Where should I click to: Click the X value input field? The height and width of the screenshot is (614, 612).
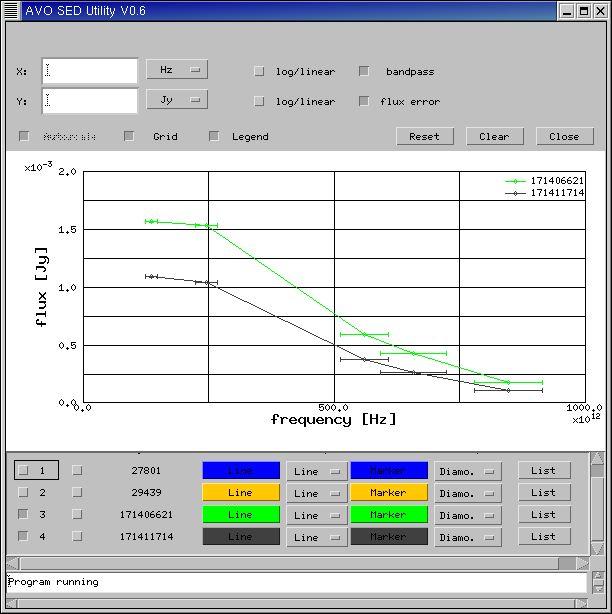90,71
